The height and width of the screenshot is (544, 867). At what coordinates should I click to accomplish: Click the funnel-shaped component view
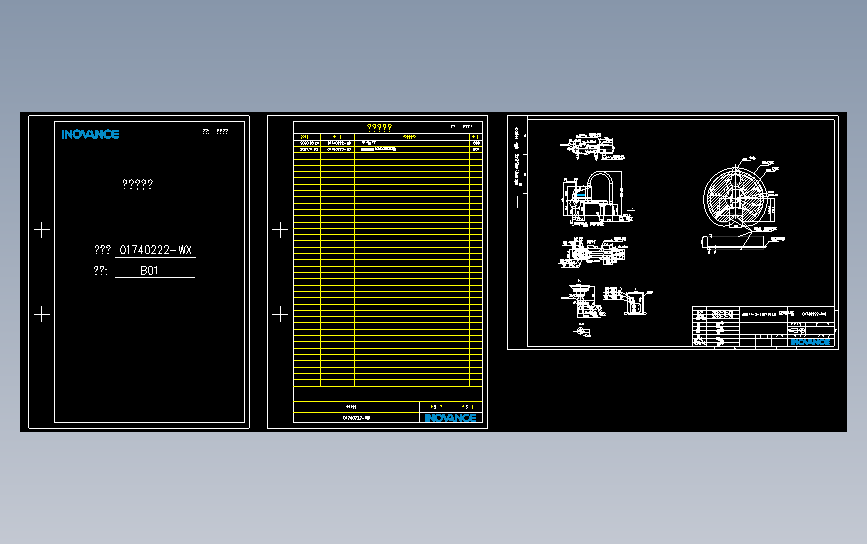(582, 299)
